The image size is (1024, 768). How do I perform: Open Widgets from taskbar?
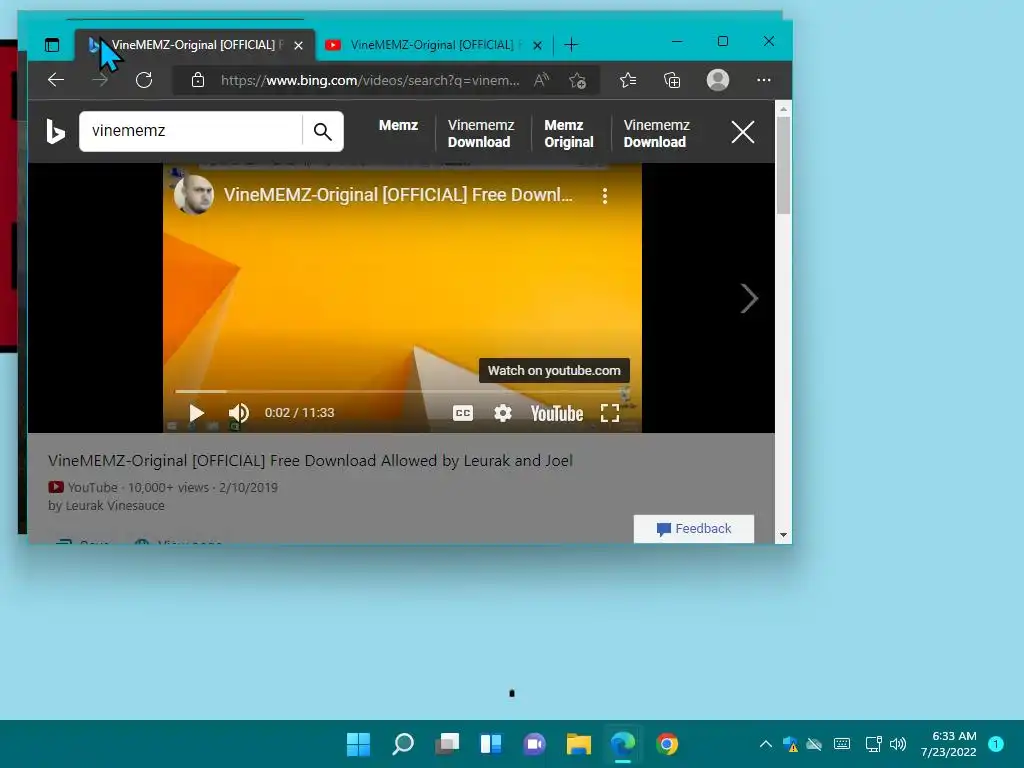point(490,744)
